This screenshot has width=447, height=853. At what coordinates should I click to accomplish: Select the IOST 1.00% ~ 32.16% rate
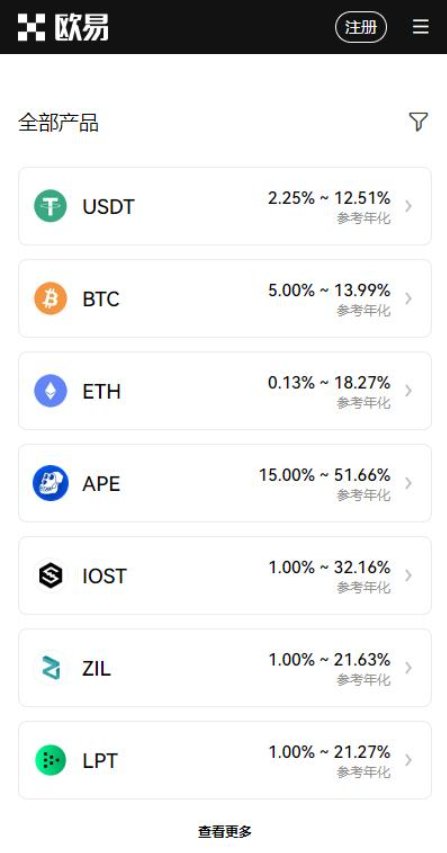(329, 567)
